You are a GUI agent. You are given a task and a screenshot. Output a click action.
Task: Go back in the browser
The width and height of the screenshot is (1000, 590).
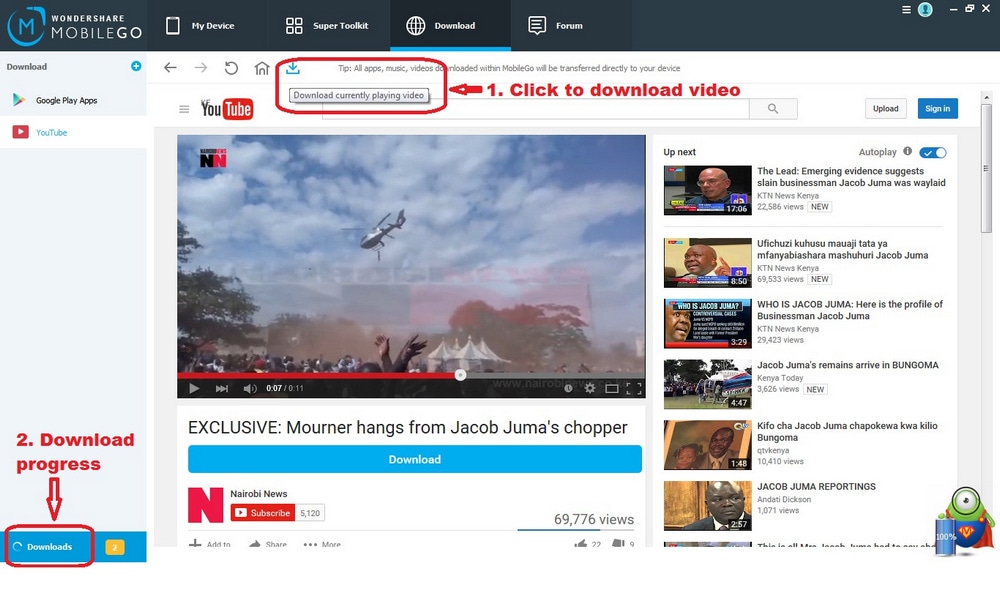[x=170, y=68]
